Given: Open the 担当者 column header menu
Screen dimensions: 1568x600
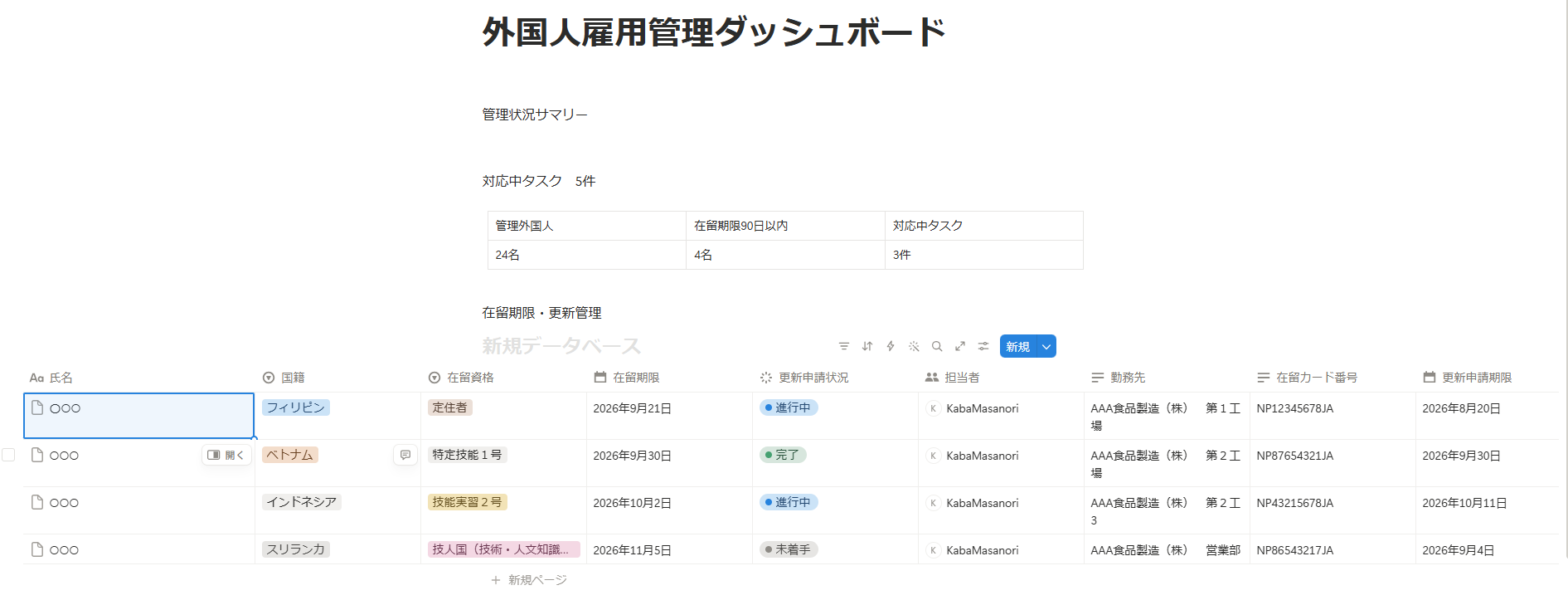Looking at the screenshot, I should click(1001, 378).
